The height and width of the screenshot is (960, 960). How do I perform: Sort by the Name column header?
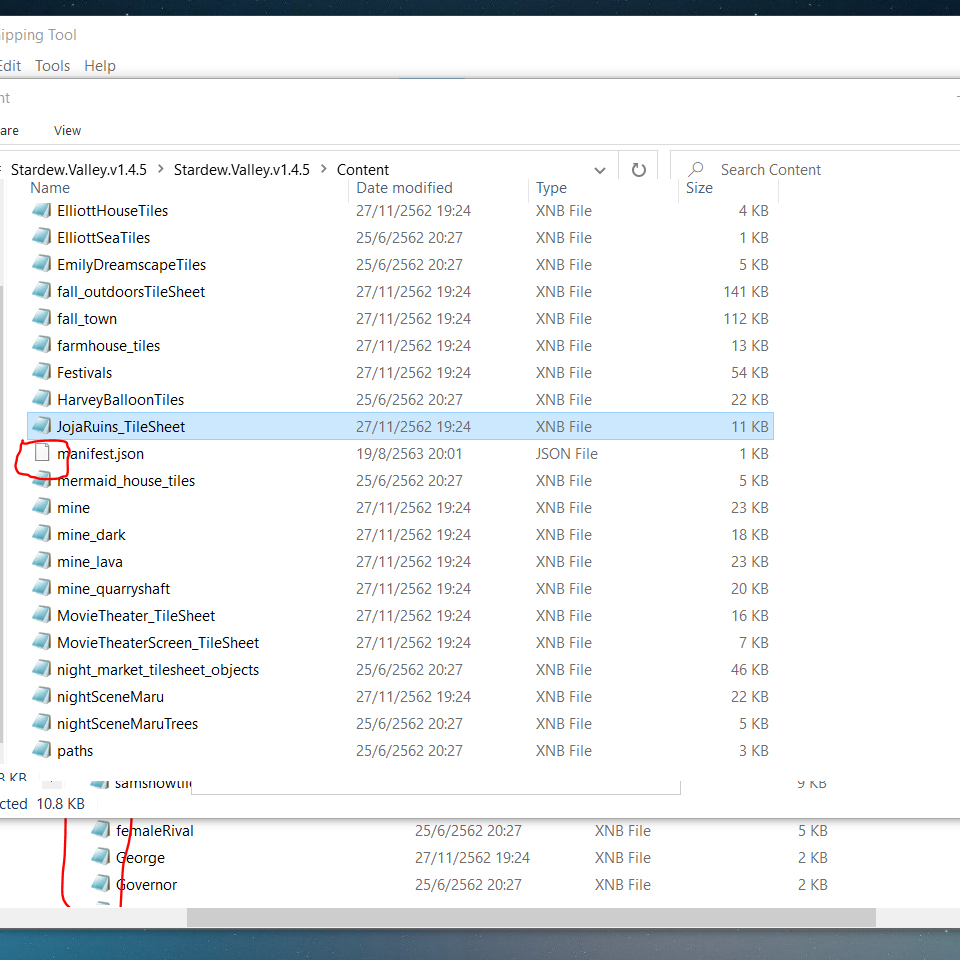tap(50, 188)
